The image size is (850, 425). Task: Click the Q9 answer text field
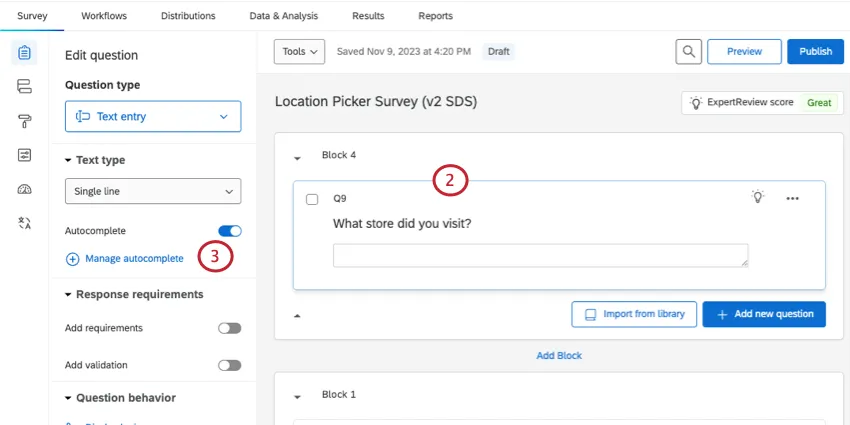coord(540,256)
